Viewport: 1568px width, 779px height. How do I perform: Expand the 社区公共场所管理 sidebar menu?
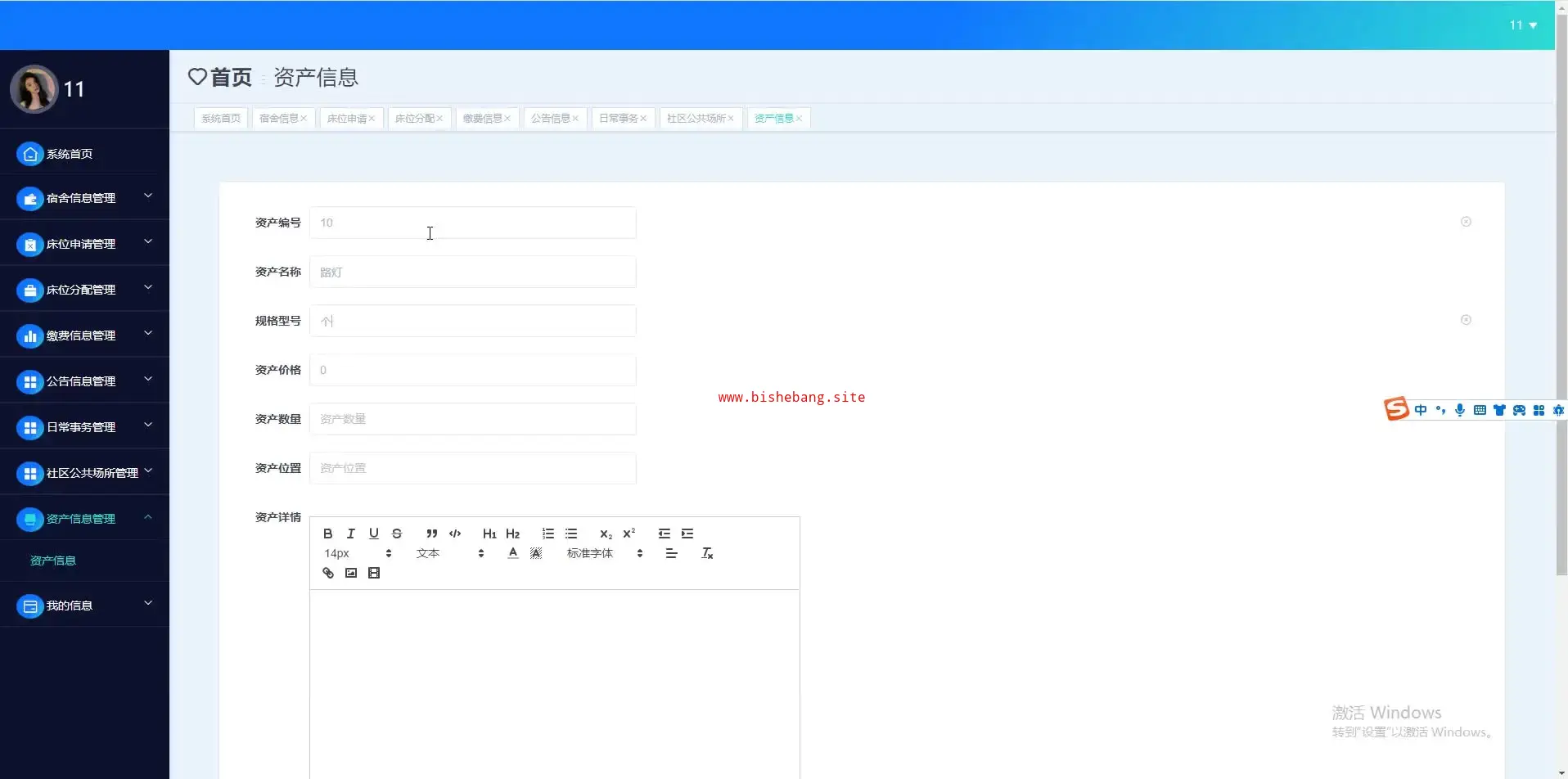[84, 473]
